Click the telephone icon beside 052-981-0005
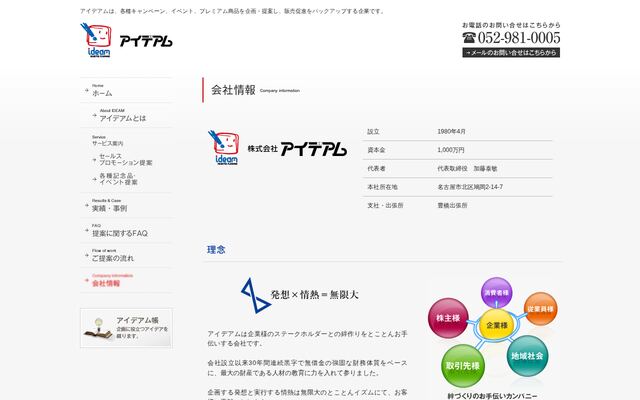This screenshot has width=640, height=400. pyautogui.click(x=469, y=38)
